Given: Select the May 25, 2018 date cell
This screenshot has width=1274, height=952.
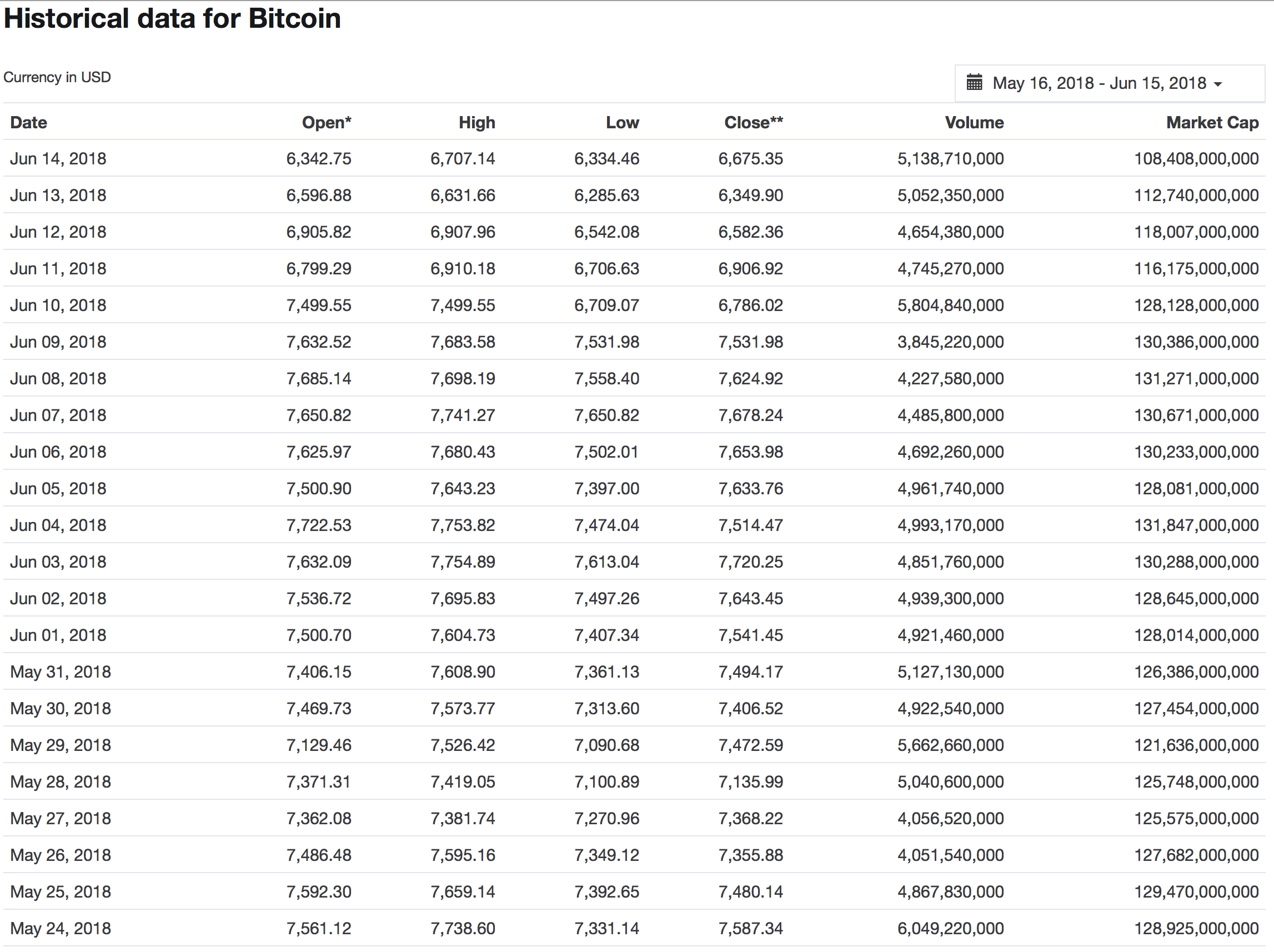Looking at the screenshot, I should [x=61, y=891].
